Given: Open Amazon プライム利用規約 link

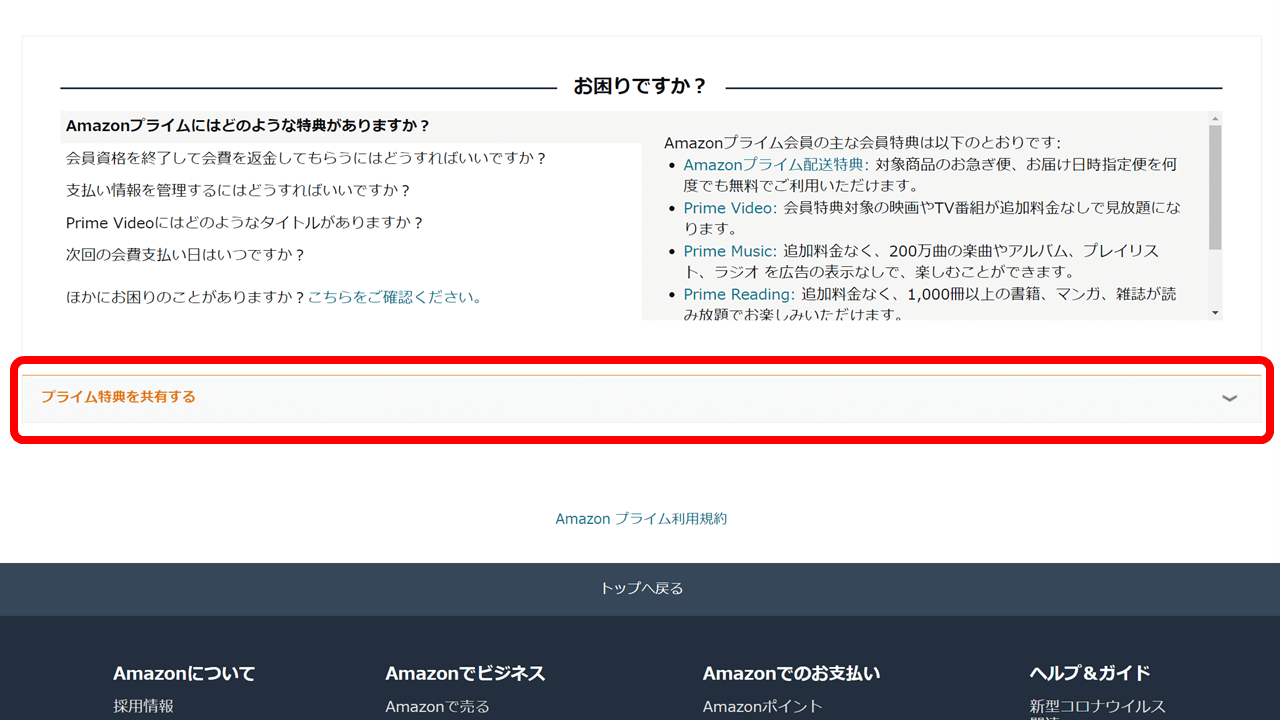Looking at the screenshot, I should (x=641, y=519).
